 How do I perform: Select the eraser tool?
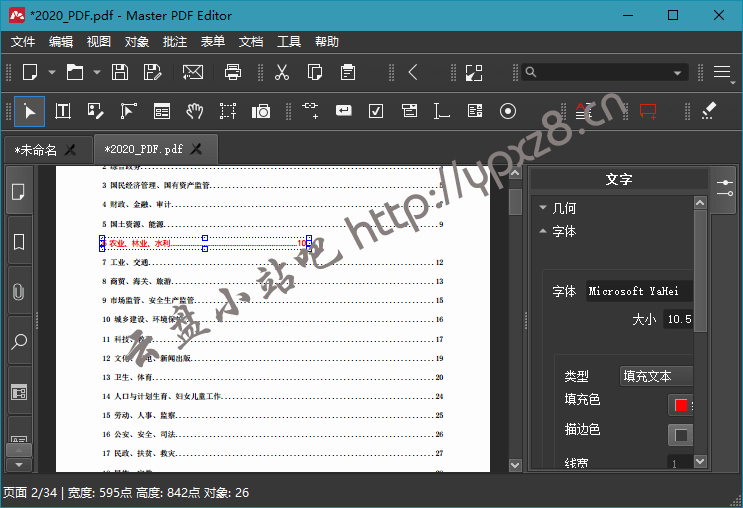708,111
